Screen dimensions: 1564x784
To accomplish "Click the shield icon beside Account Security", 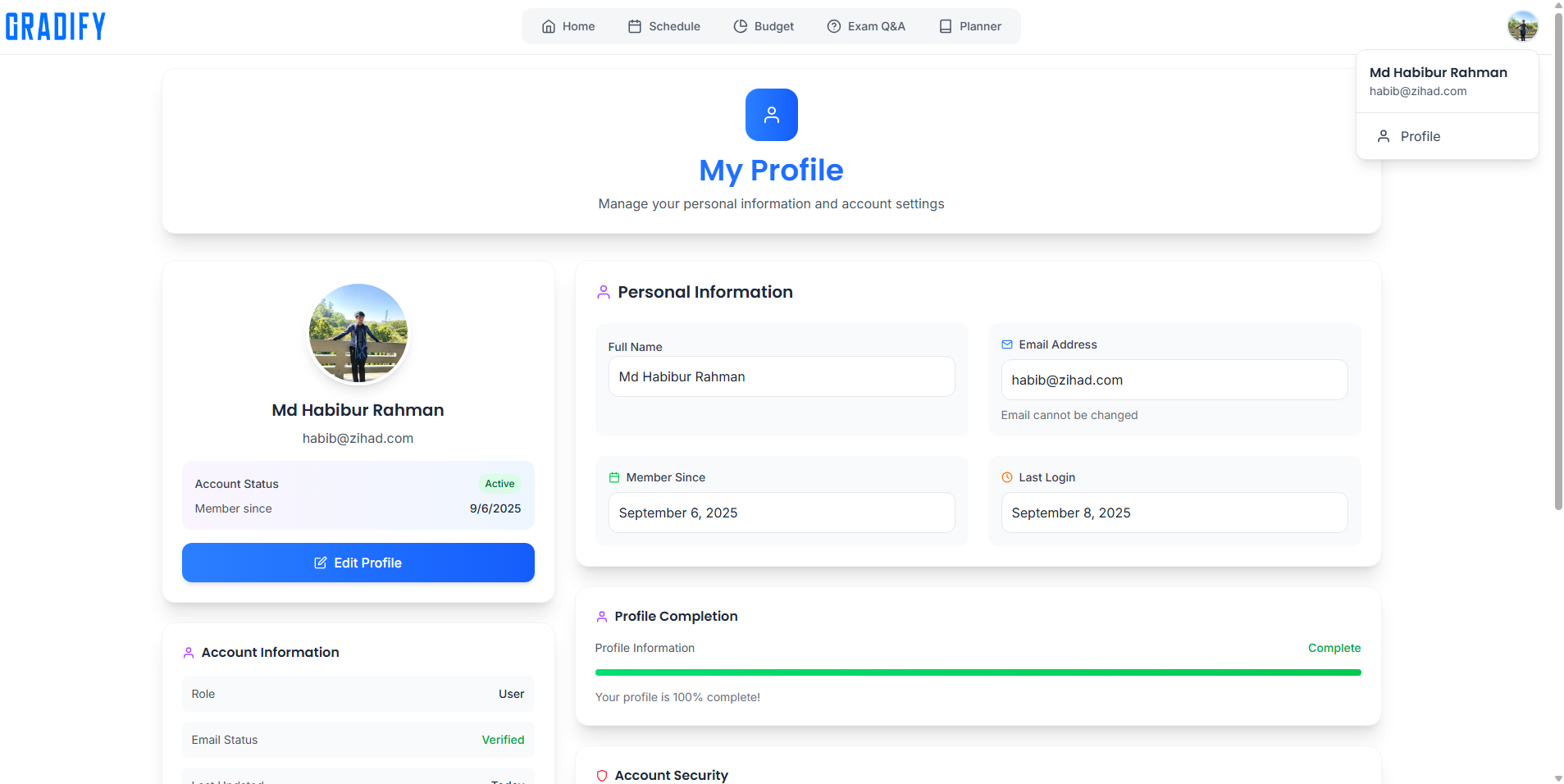I will pos(602,775).
